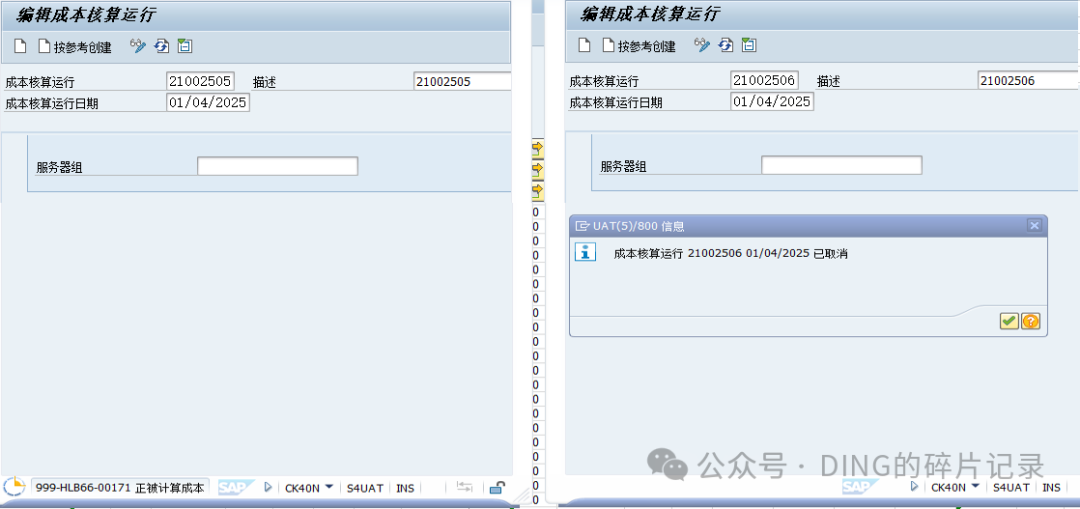Click bottom yellow arrow icon between windows
The image size is (1080, 509).
coord(537,189)
